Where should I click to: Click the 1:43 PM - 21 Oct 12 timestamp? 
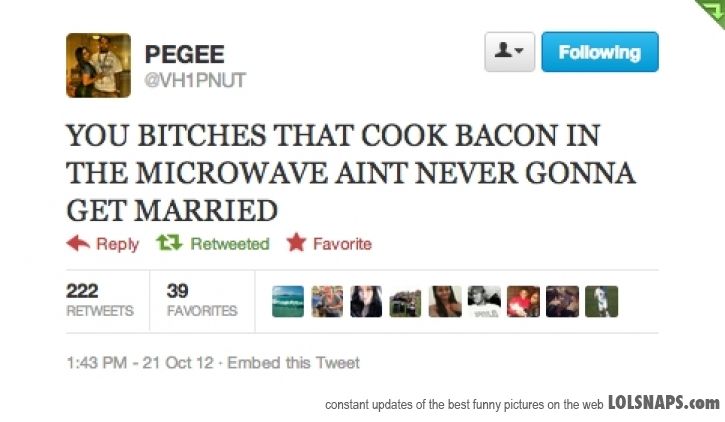click(140, 363)
